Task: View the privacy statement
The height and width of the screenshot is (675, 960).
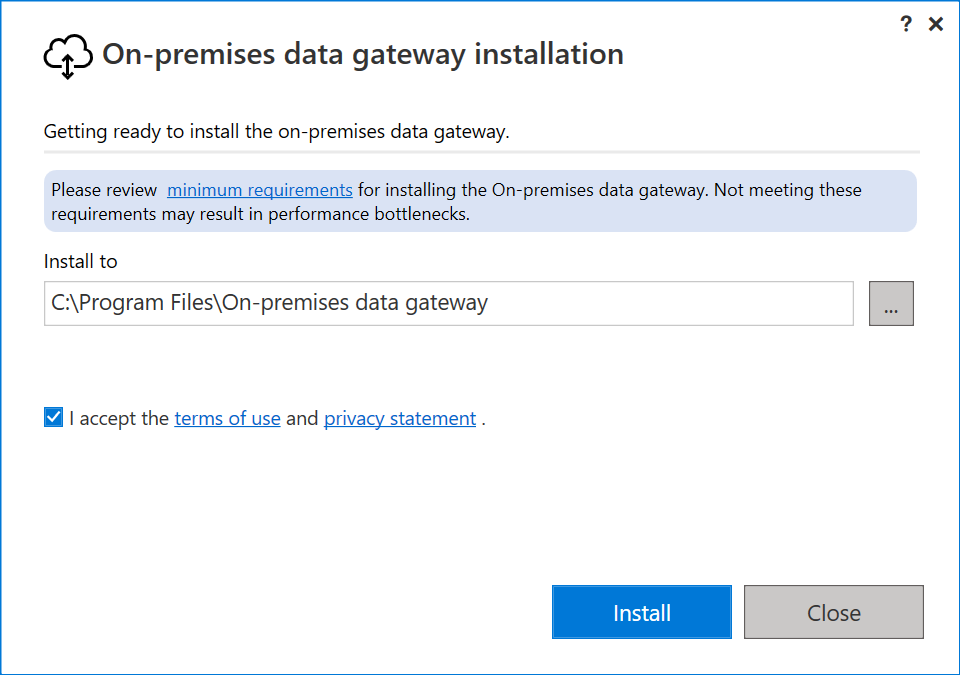Action: click(399, 418)
